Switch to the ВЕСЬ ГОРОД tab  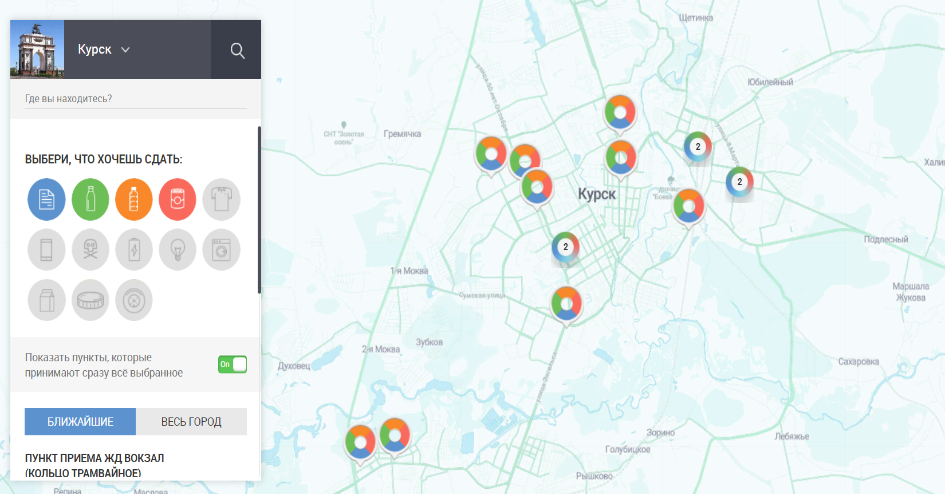point(192,422)
